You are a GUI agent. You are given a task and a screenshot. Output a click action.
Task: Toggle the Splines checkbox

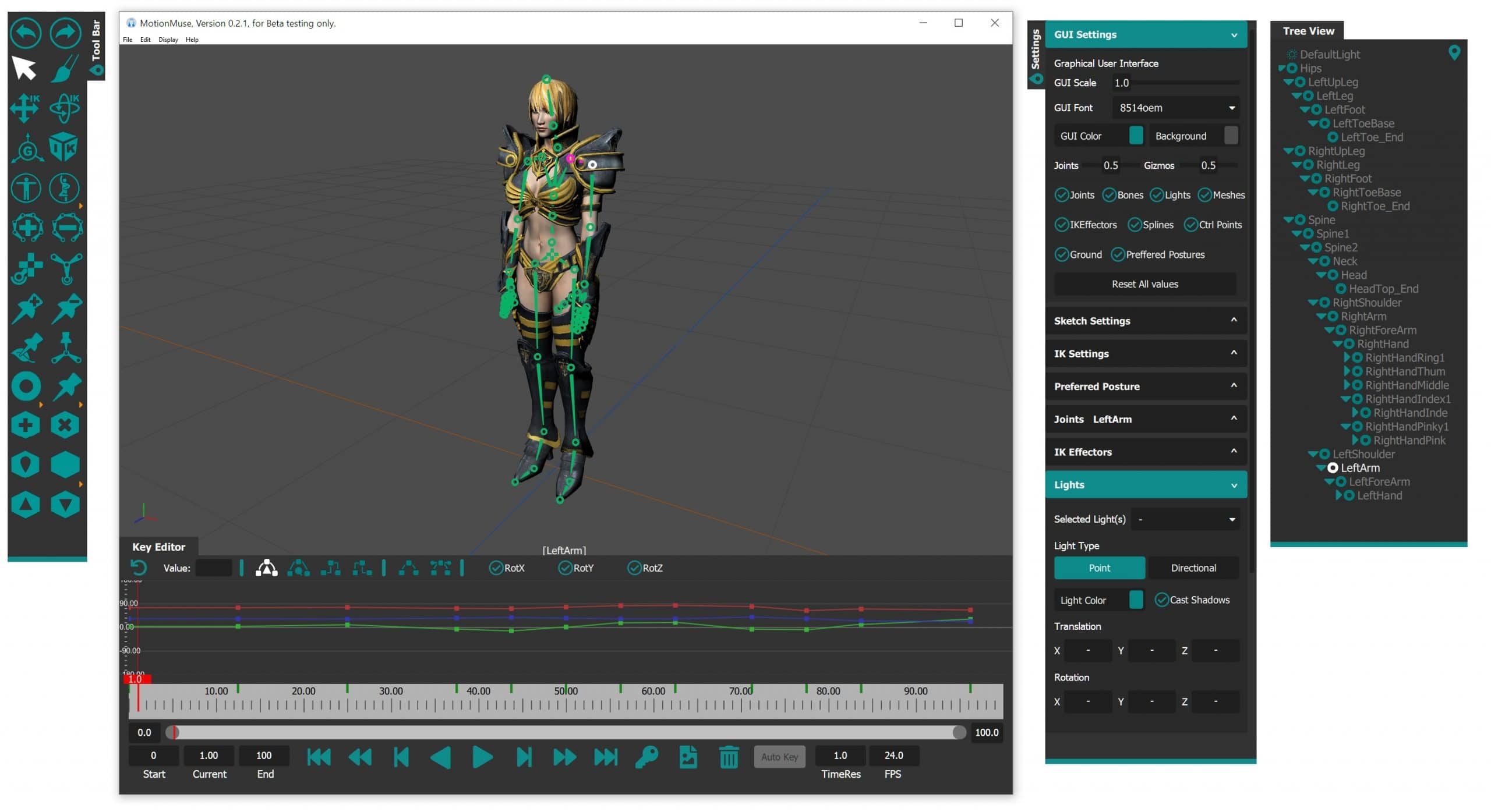click(x=1135, y=225)
